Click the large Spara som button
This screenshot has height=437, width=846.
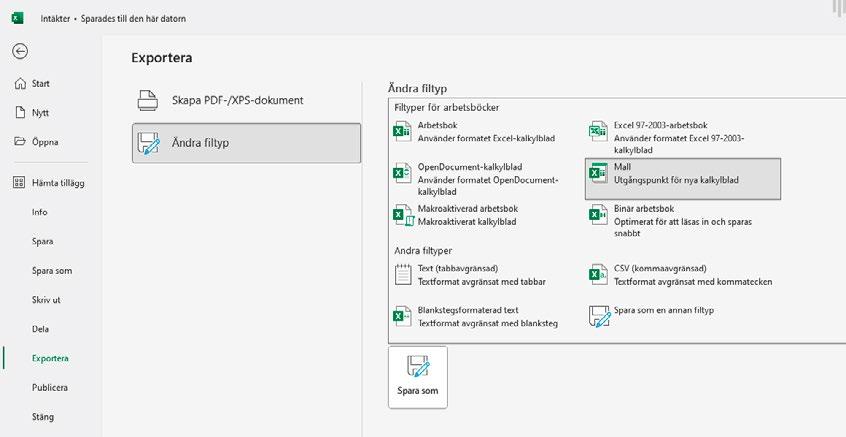(418, 377)
